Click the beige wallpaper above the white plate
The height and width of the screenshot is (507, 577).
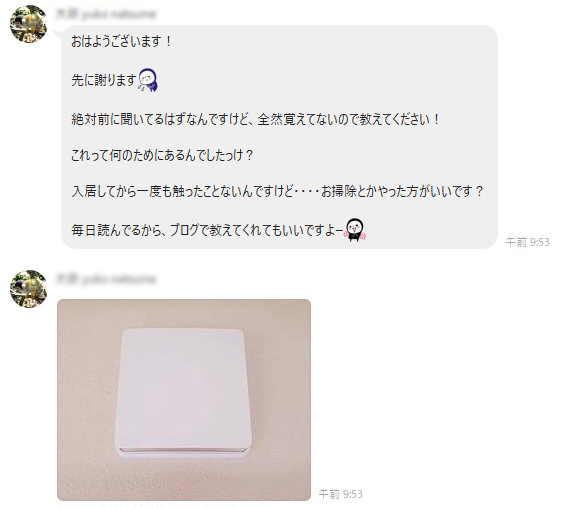(x=184, y=313)
